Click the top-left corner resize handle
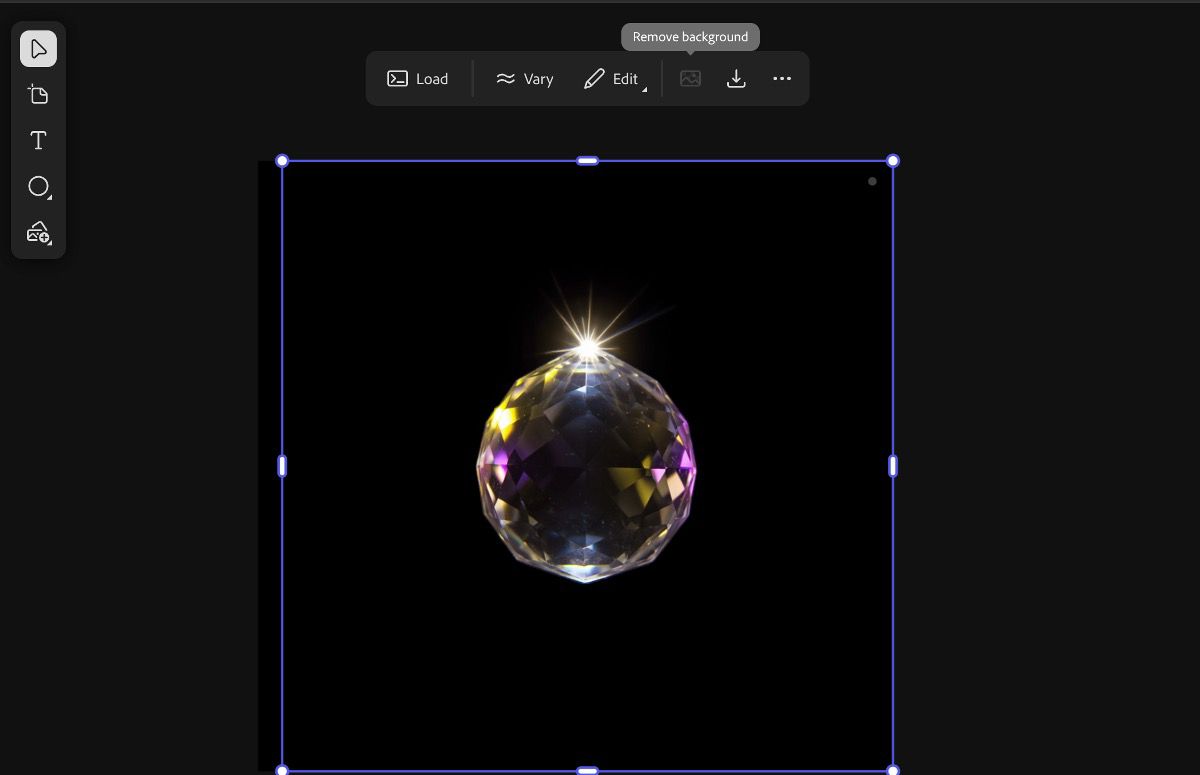The image size is (1200, 775). coord(282,161)
